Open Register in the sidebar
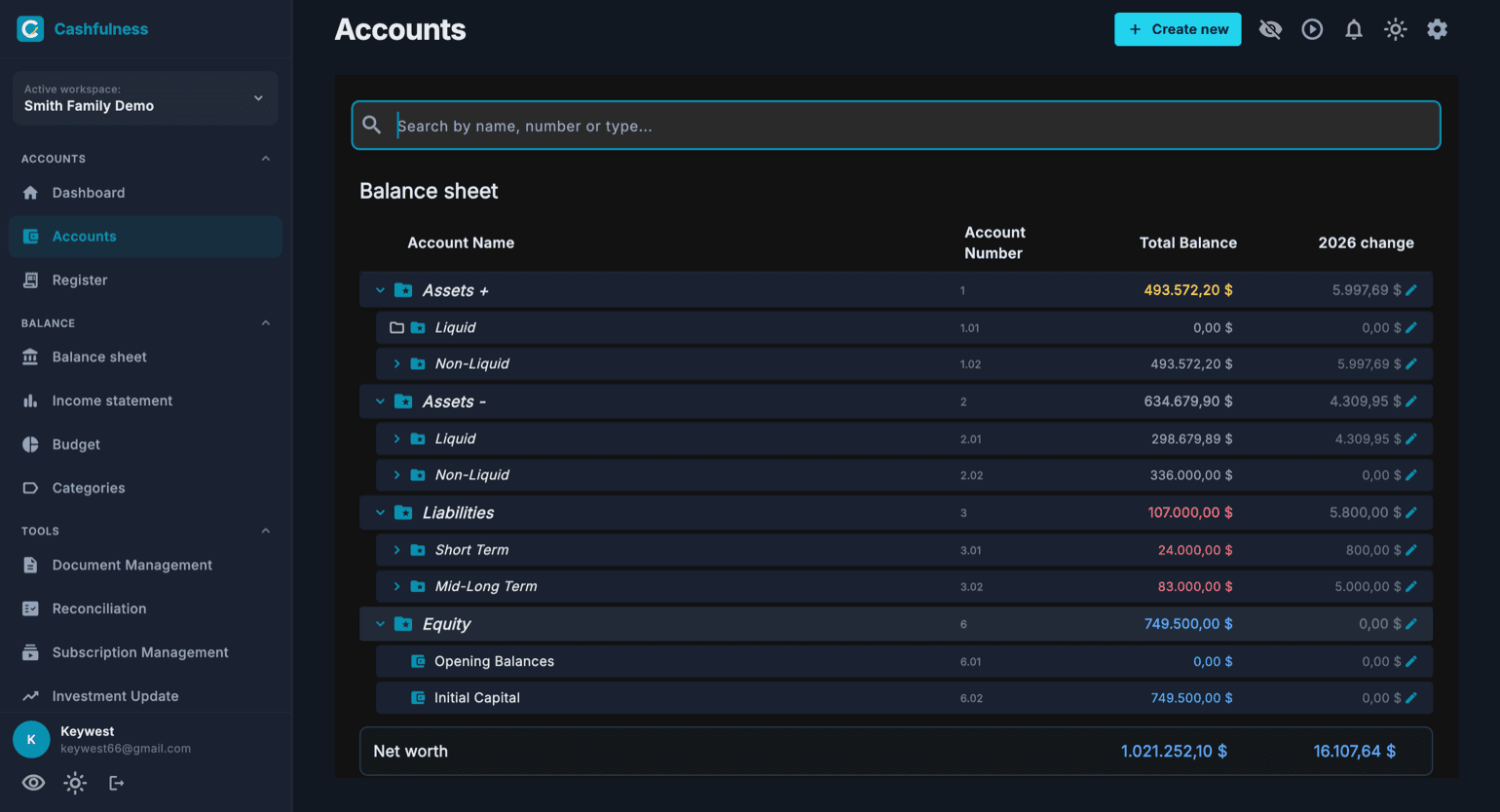This screenshot has width=1500, height=812. pos(145,280)
